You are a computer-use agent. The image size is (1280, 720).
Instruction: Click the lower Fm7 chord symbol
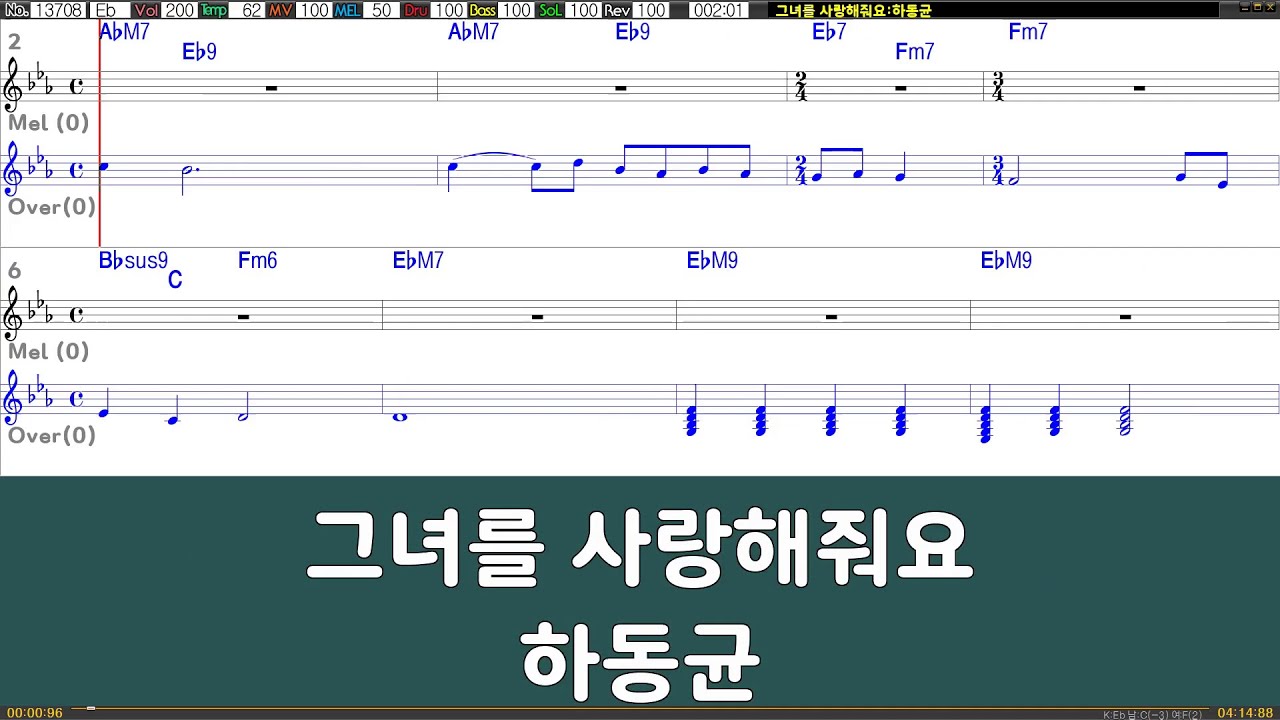pyautogui.click(x=914, y=52)
